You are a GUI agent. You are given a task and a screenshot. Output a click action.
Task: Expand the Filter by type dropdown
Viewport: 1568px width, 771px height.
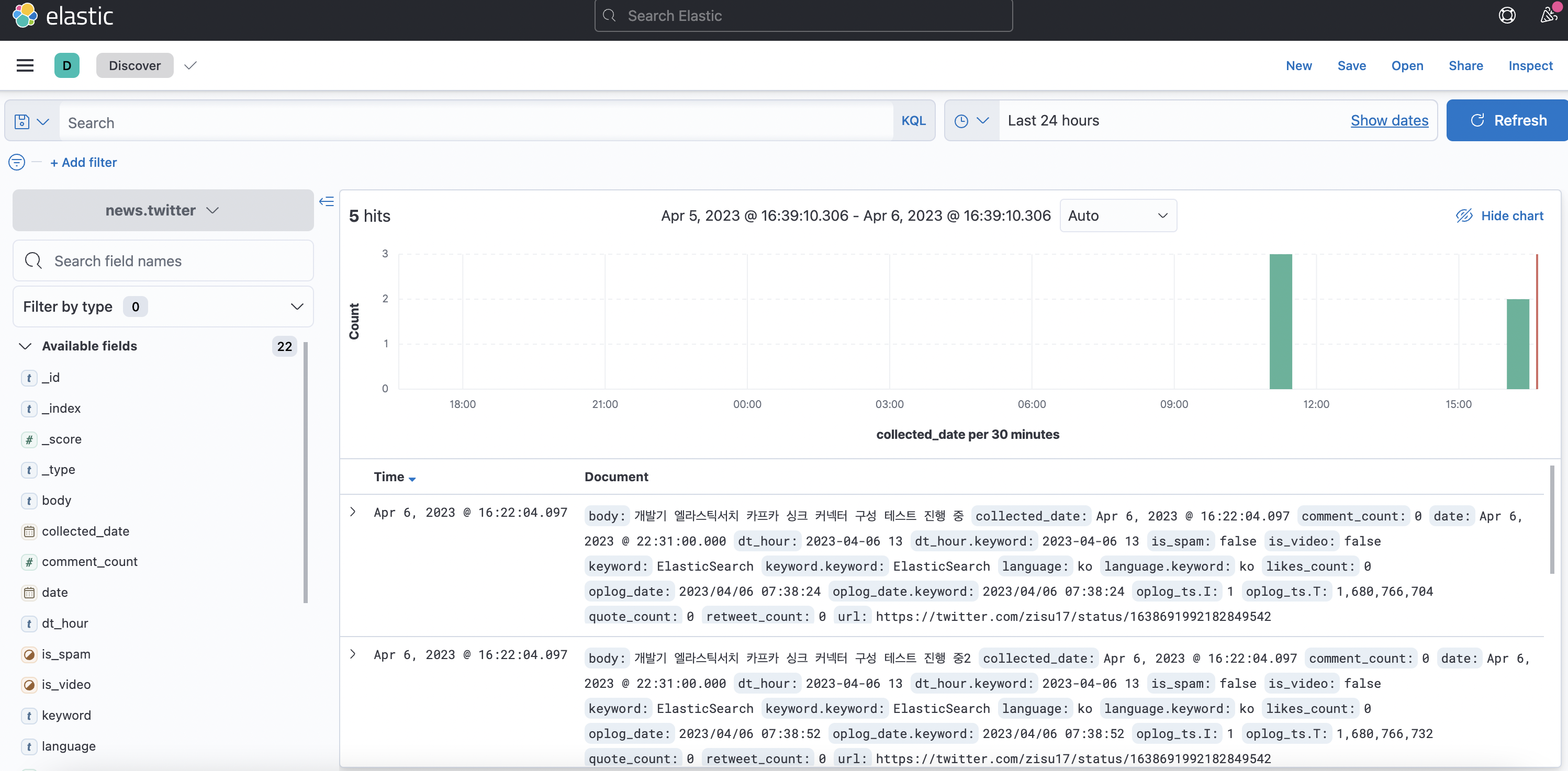pyautogui.click(x=163, y=307)
